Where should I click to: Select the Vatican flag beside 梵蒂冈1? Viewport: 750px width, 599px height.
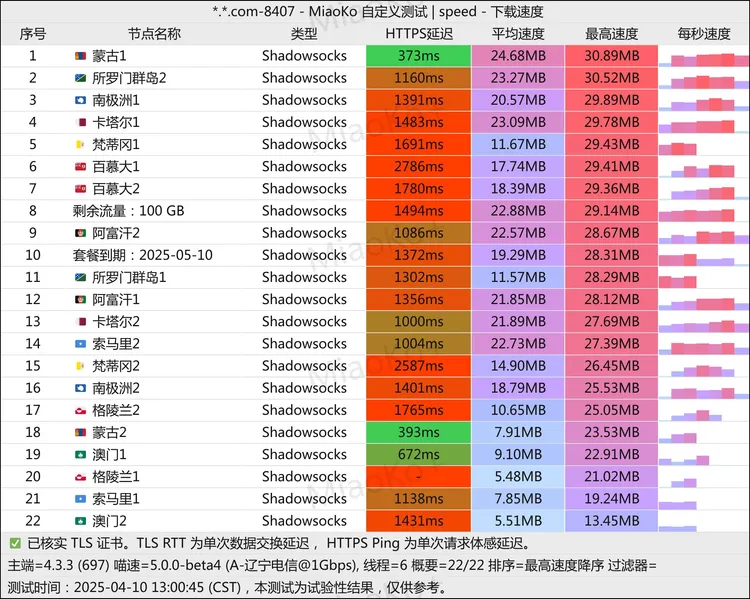tap(81, 144)
